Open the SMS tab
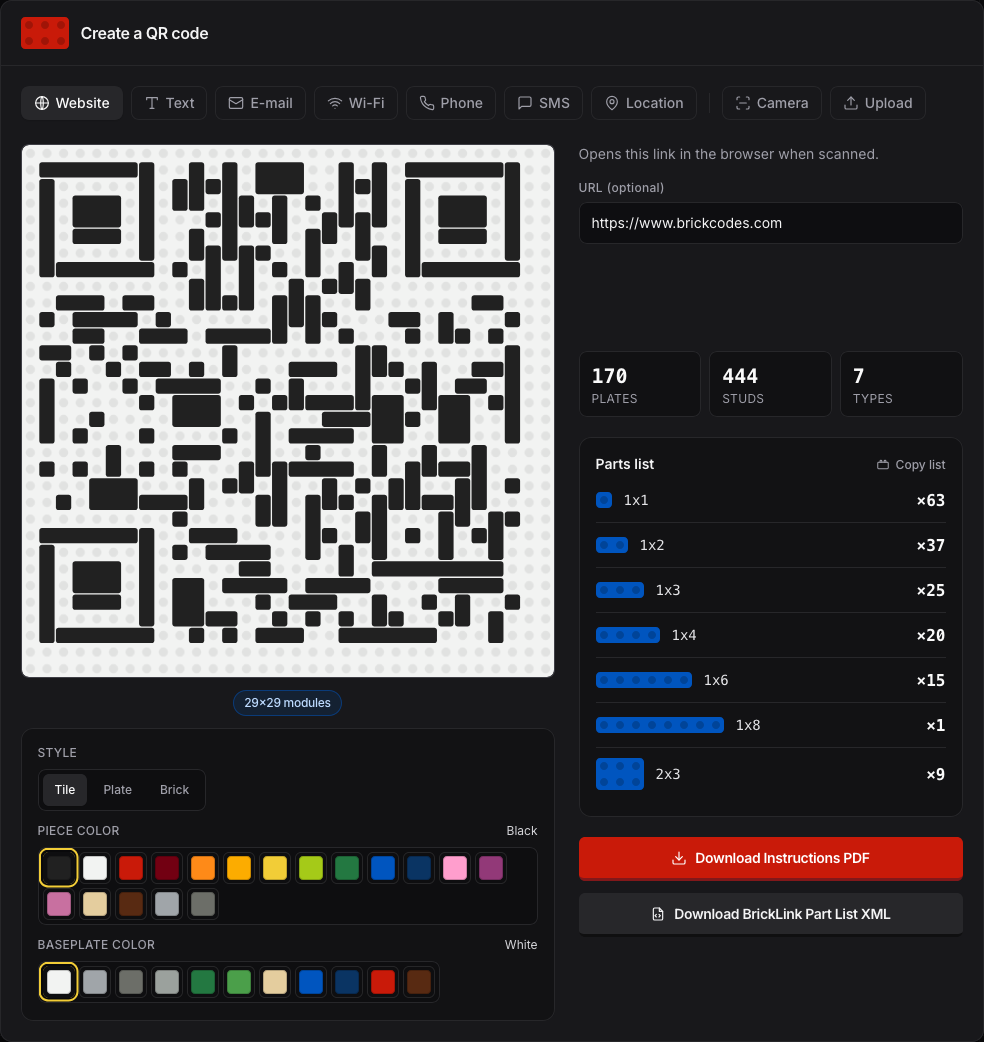Image resolution: width=984 pixels, height=1042 pixels. click(543, 103)
